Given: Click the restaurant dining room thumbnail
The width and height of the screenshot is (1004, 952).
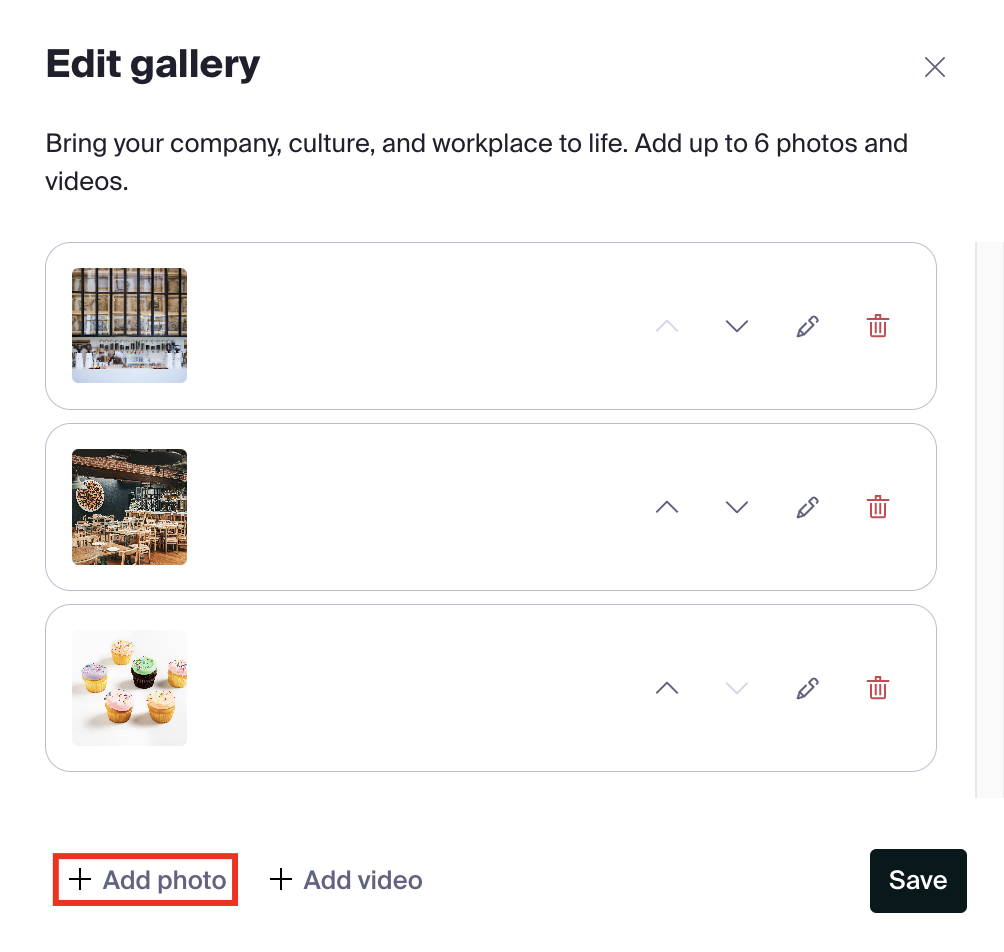Looking at the screenshot, I should click(x=129, y=507).
